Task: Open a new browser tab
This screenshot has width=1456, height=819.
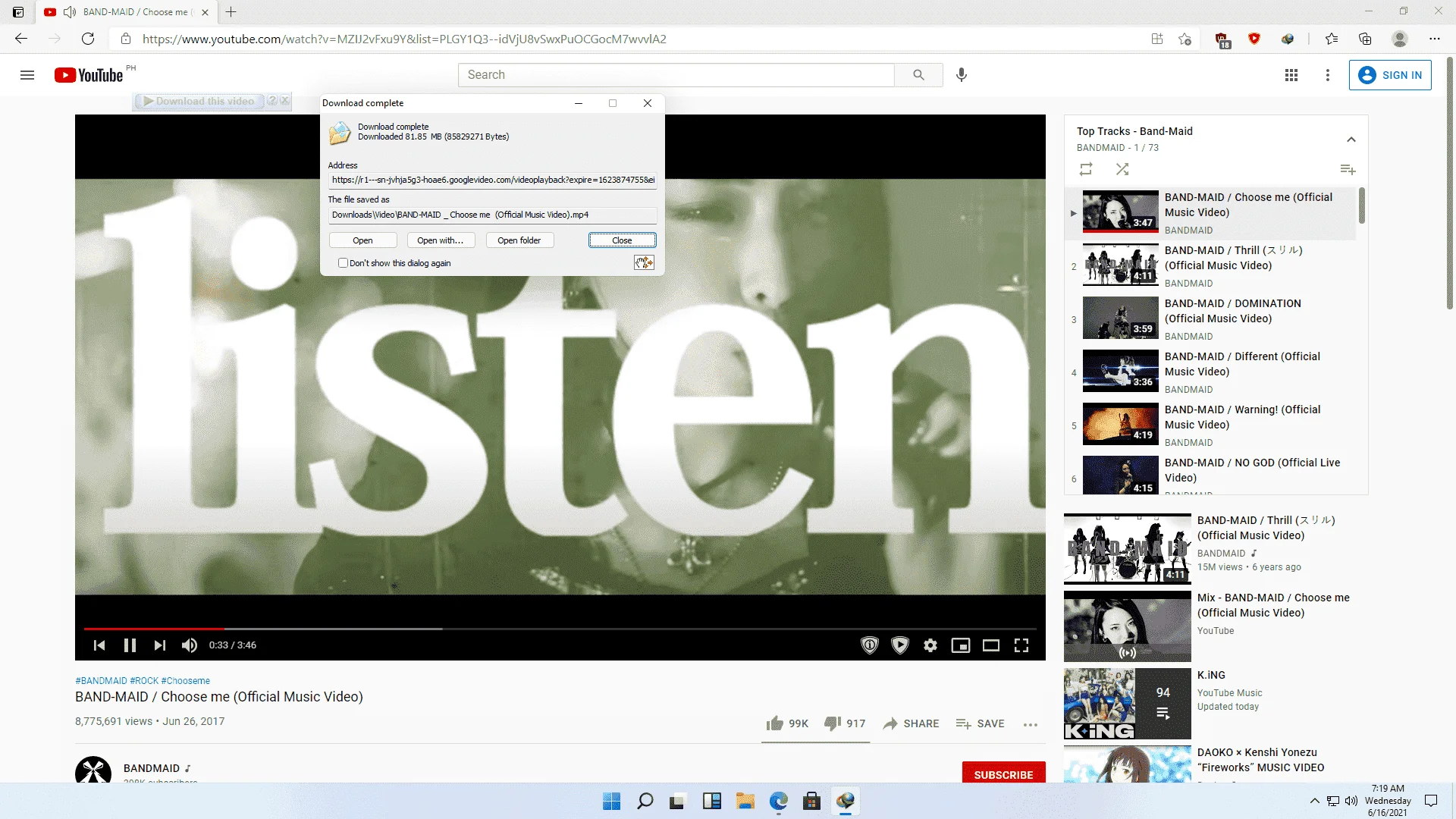Action: (x=231, y=12)
